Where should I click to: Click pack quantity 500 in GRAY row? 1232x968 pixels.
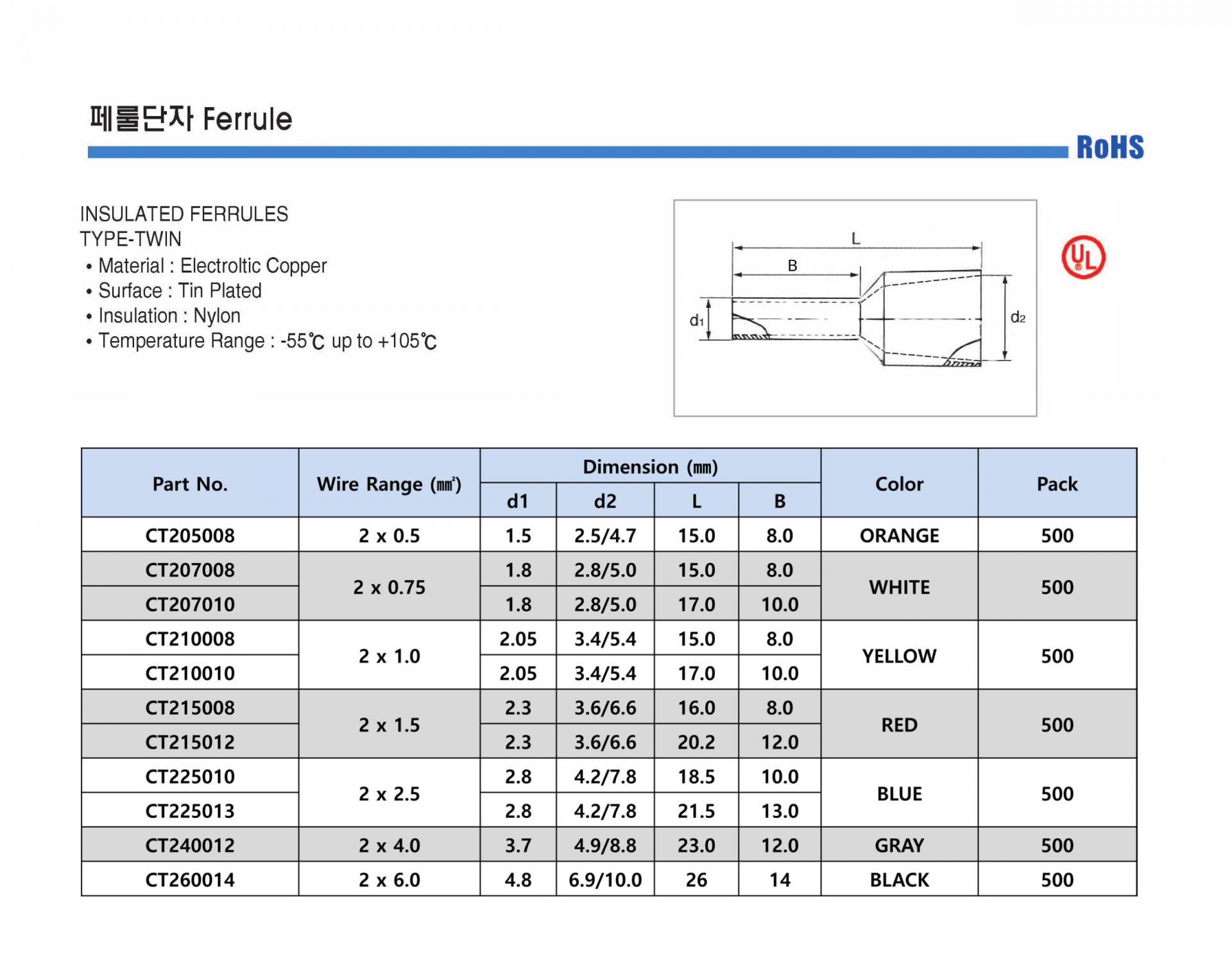[1057, 845]
